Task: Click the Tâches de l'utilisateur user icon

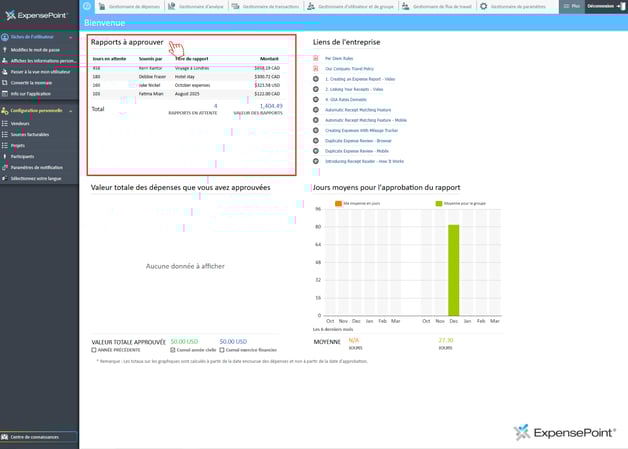Action: (5, 37)
